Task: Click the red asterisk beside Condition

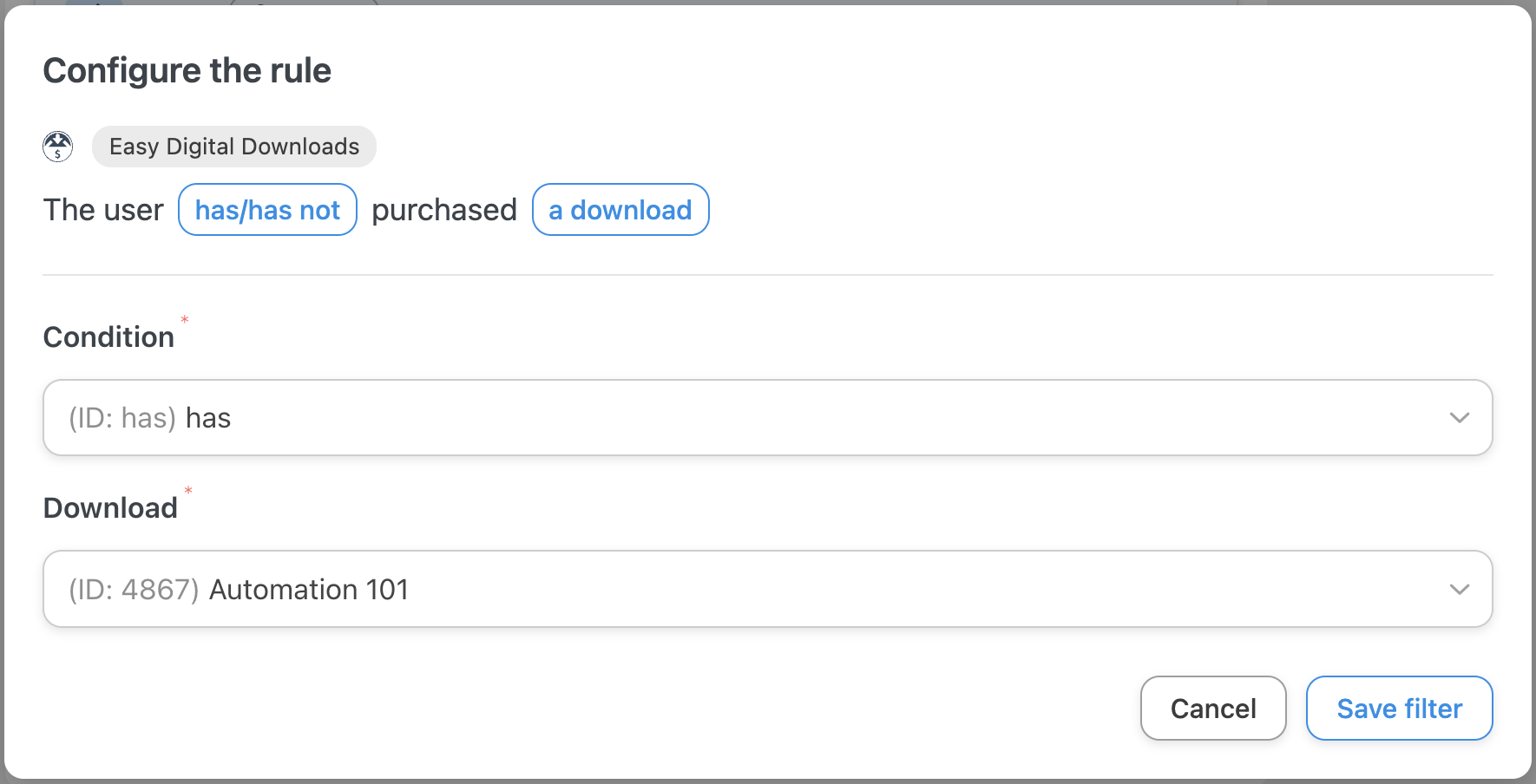Action: 184,320
